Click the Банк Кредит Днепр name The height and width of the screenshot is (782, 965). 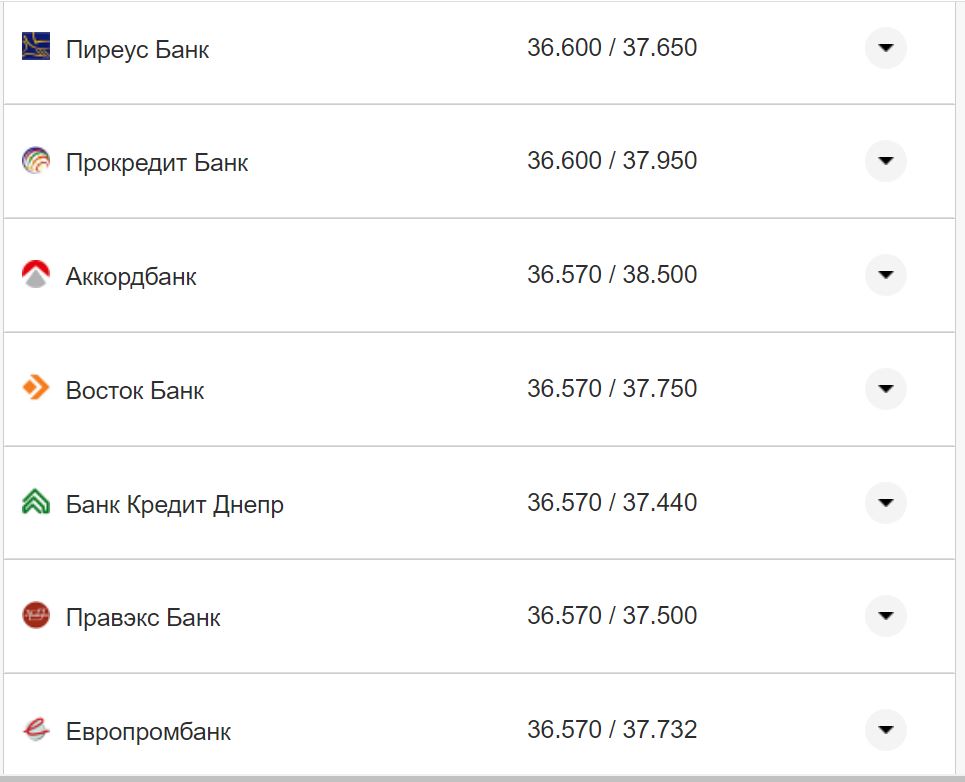(175, 503)
